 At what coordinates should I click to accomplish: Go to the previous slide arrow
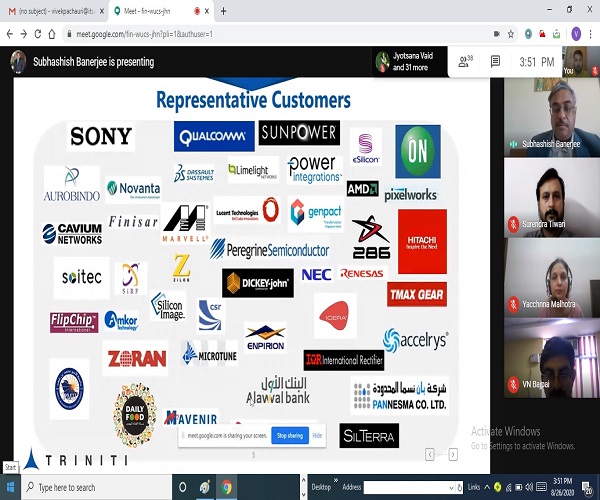[x=430, y=454]
